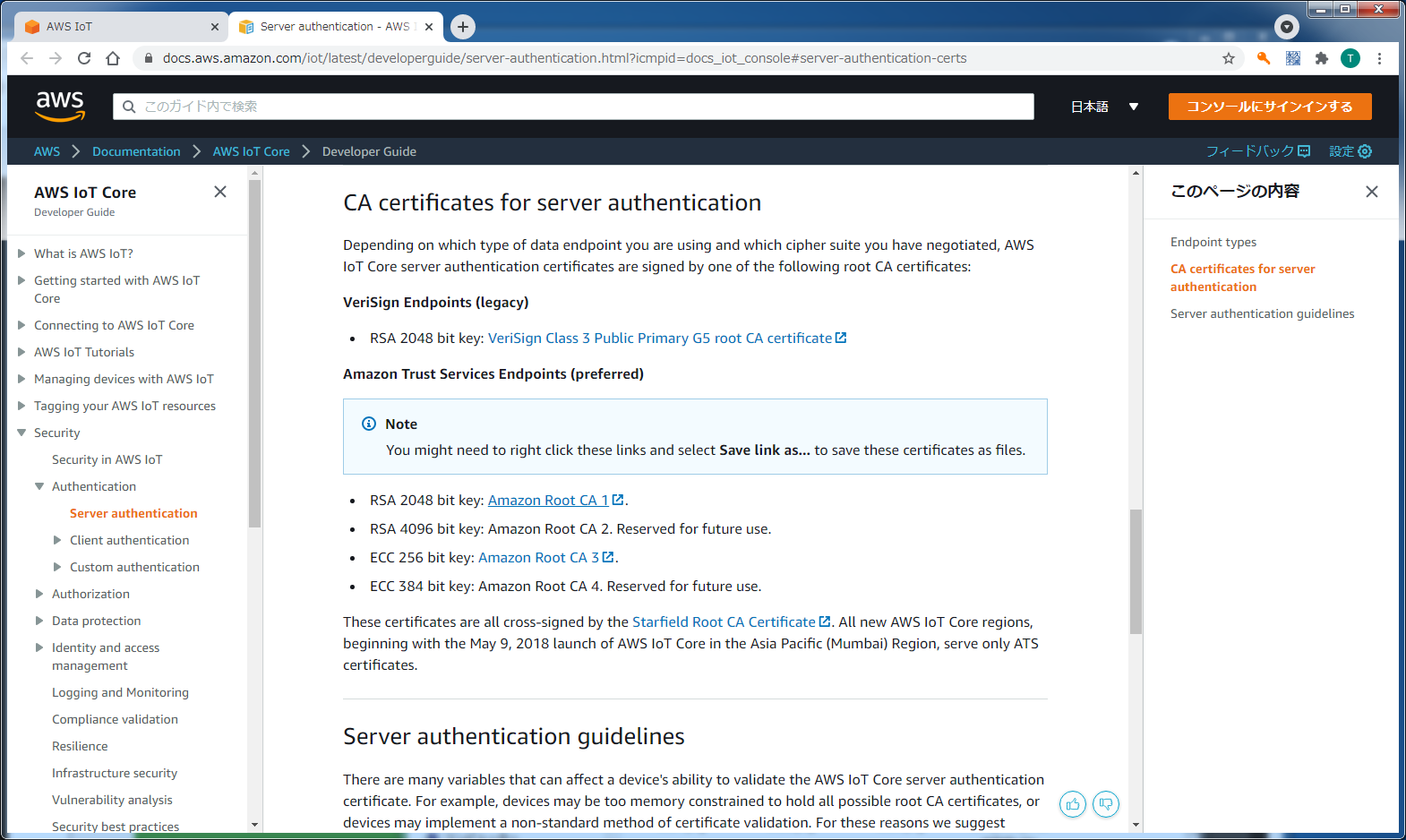The width and height of the screenshot is (1406, 840).
Task: Open Infrastructure security page
Action: click(115, 773)
